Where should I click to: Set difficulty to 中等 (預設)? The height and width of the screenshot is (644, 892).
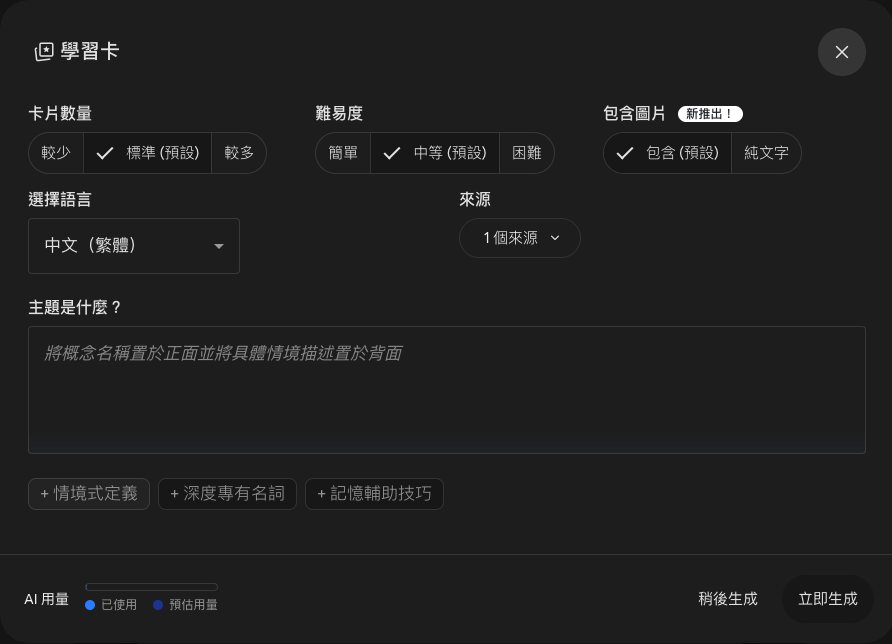coord(435,152)
